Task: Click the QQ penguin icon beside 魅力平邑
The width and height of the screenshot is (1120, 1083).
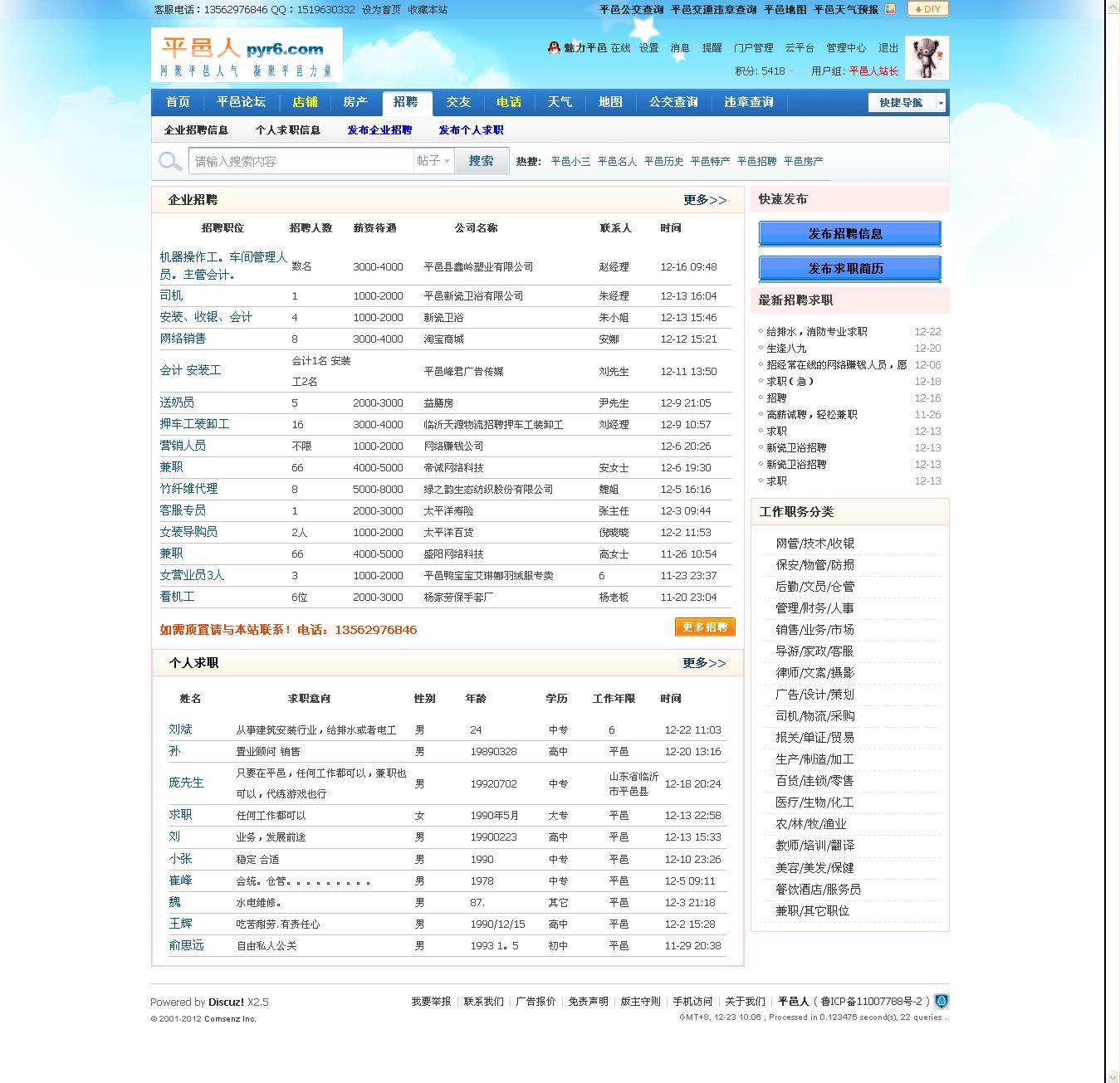Action: point(554,48)
